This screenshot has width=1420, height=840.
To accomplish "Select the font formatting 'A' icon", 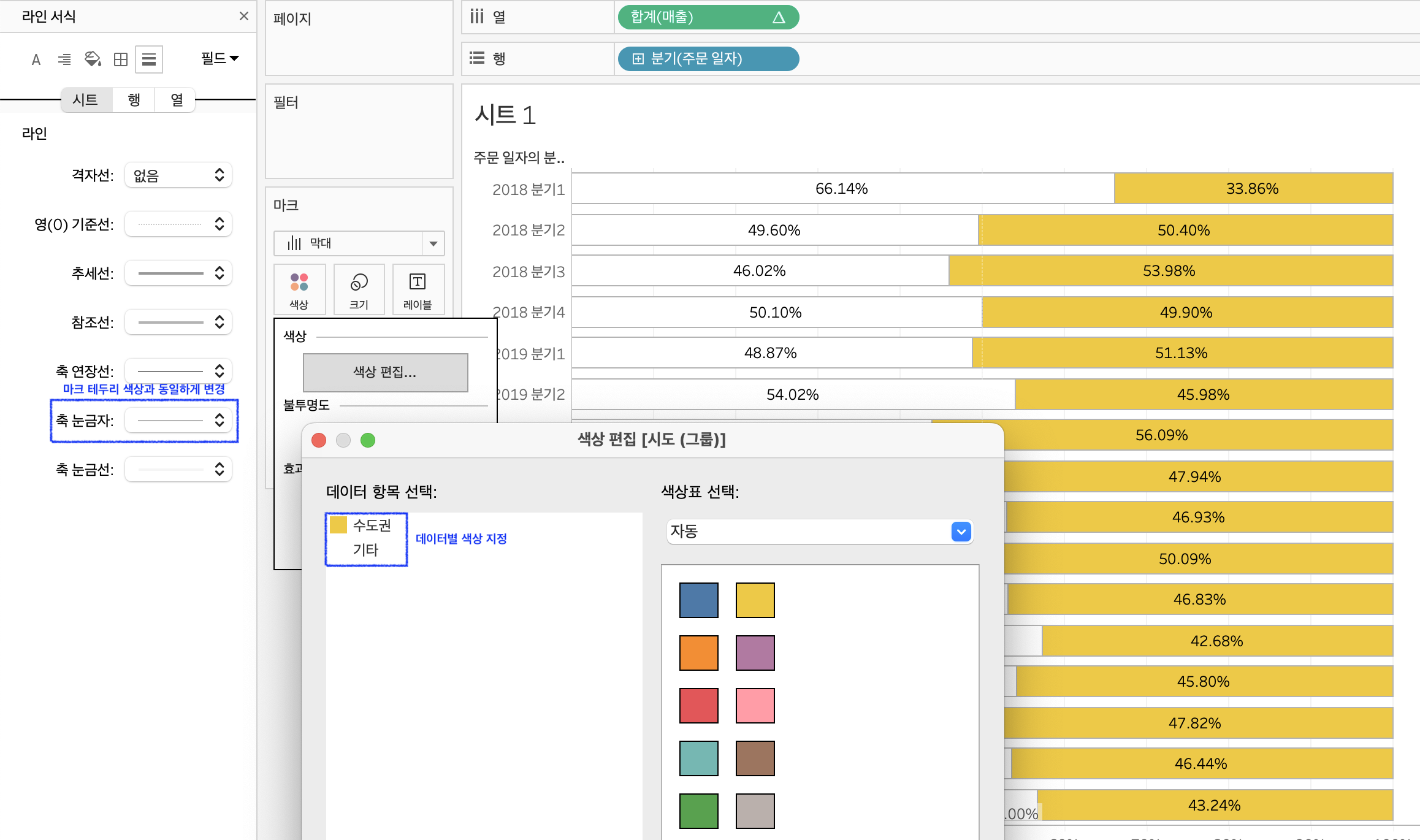I will (36, 59).
